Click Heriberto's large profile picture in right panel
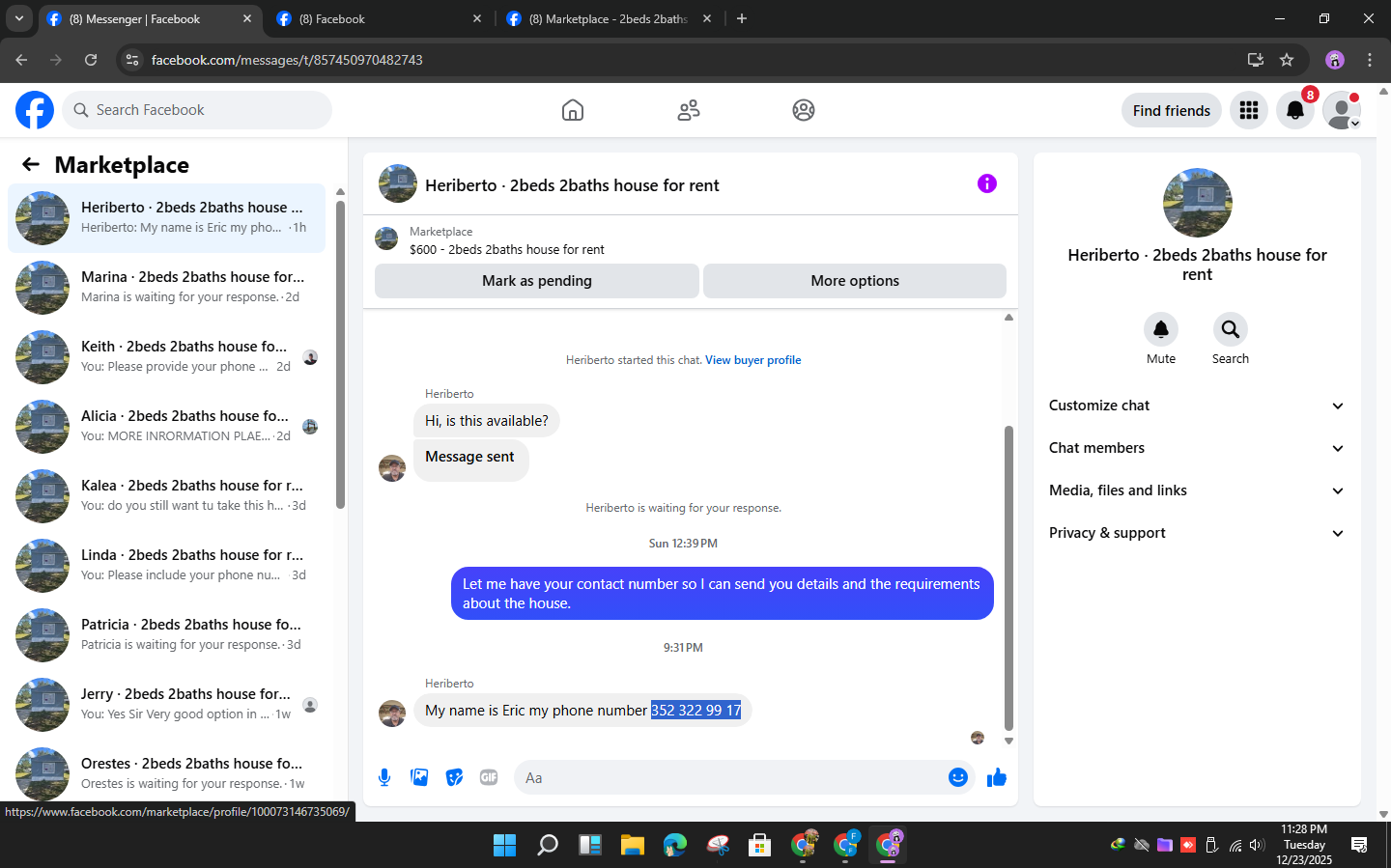 (x=1198, y=203)
